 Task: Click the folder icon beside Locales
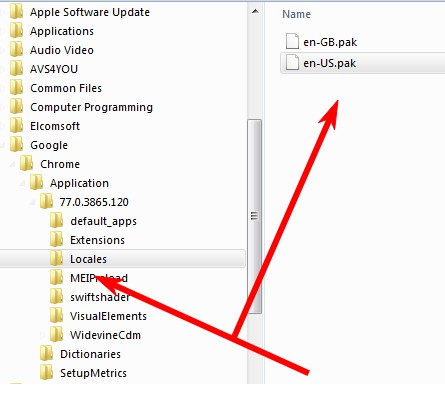tap(57, 259)
